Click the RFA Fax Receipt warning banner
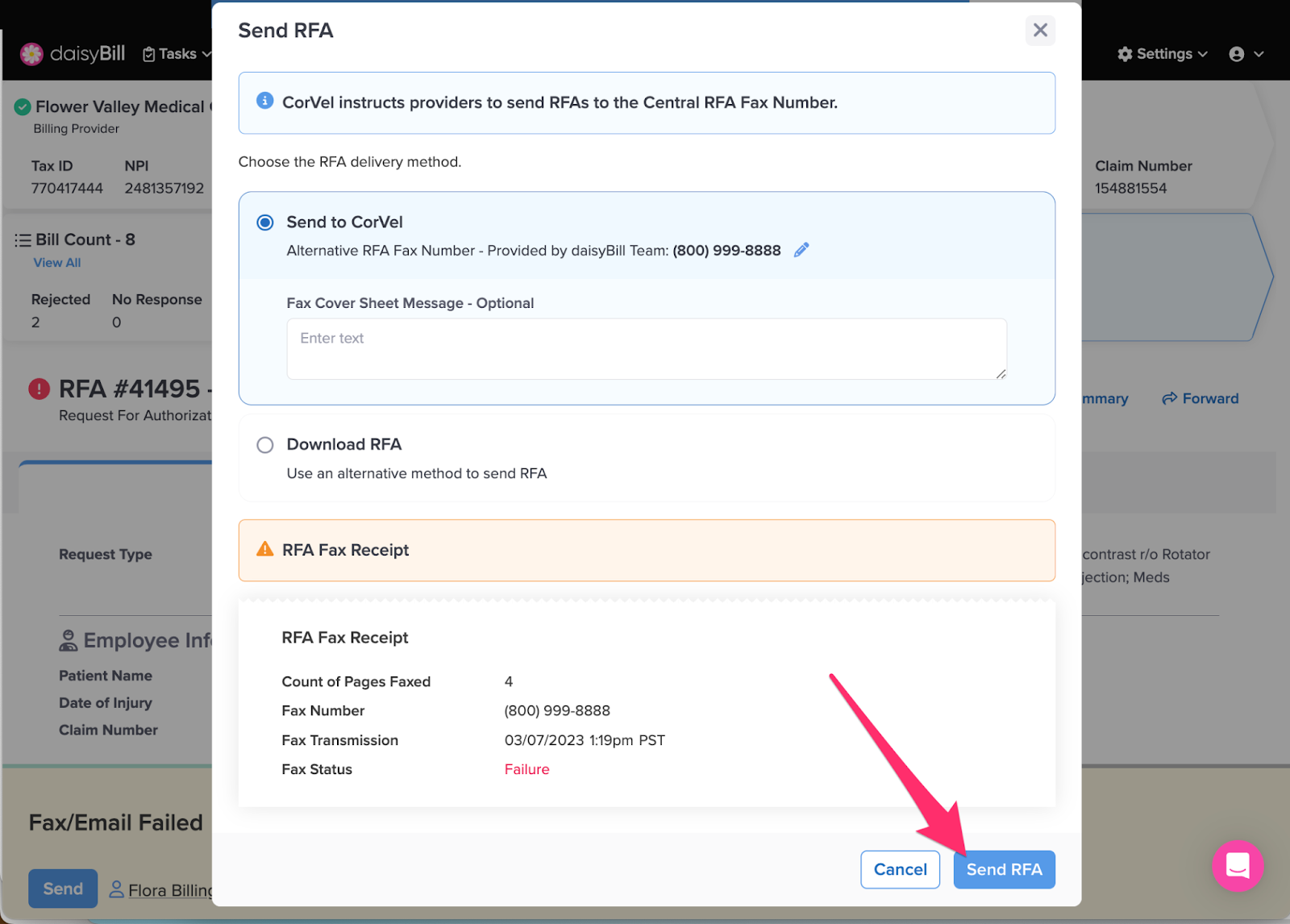The height and width of the screenshot is (924, 1290). 647,550
